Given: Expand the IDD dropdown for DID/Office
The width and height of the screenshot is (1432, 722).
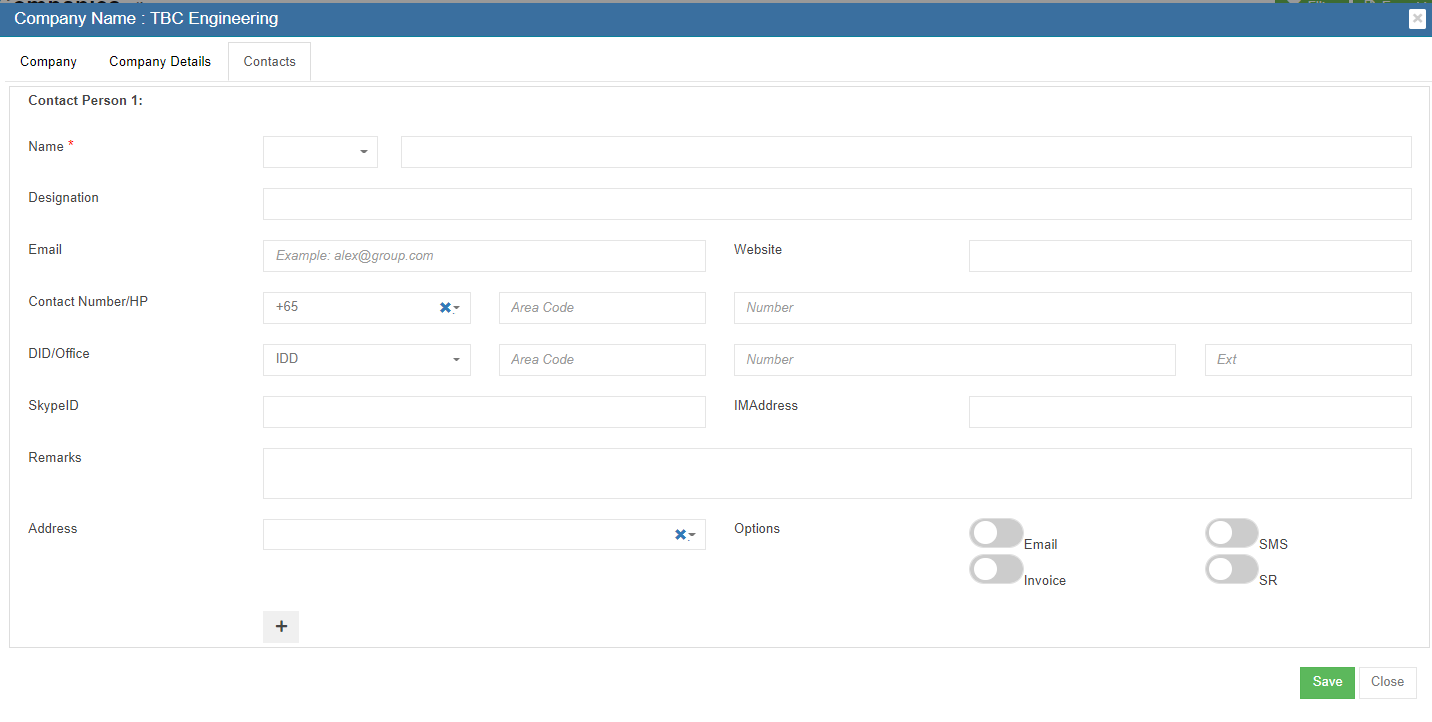Looking at the screenshot, I should point(366,360).
